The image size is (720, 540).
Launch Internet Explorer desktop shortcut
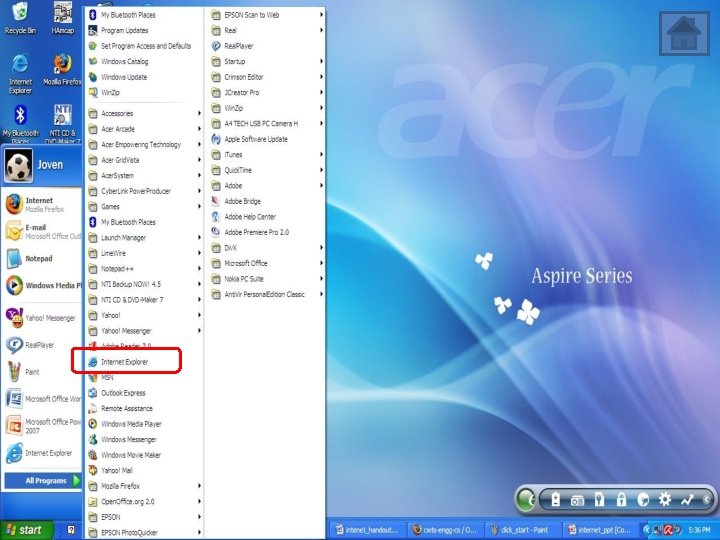(x=20, y=73)
